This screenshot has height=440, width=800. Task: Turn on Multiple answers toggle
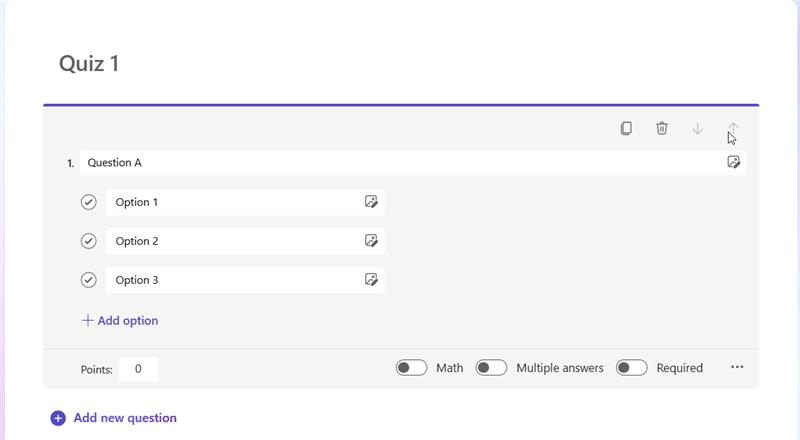tap(491, 368)
